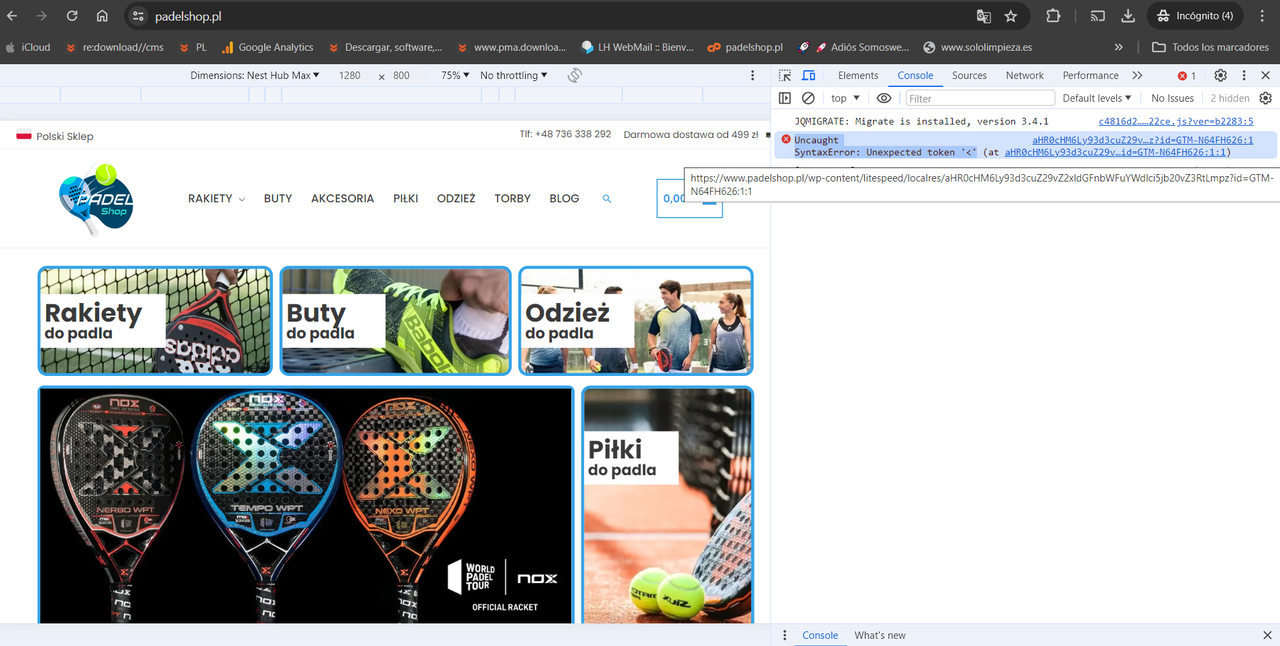Open the downloads icon in Chrome toolbar
Screen dimensions: 1280x646
(1128, 16)
